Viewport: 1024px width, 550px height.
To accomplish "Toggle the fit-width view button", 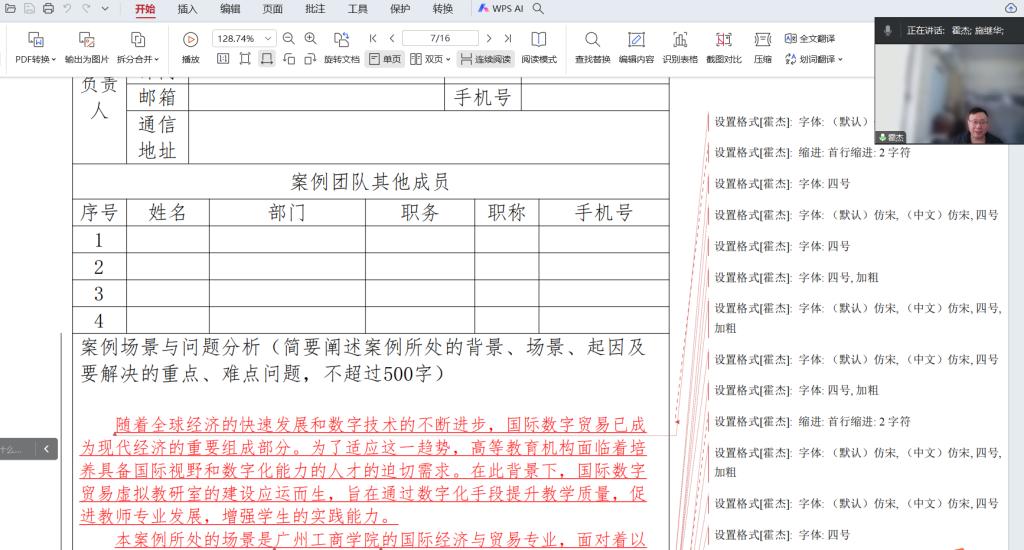I will pos(267,59).
